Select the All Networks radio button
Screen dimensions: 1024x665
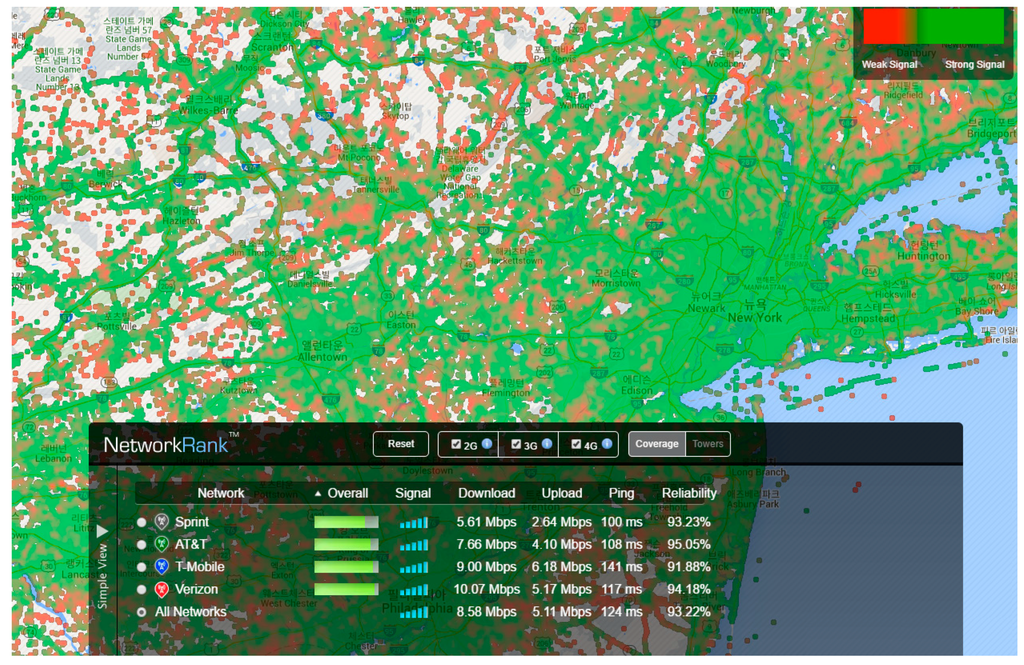141,612
